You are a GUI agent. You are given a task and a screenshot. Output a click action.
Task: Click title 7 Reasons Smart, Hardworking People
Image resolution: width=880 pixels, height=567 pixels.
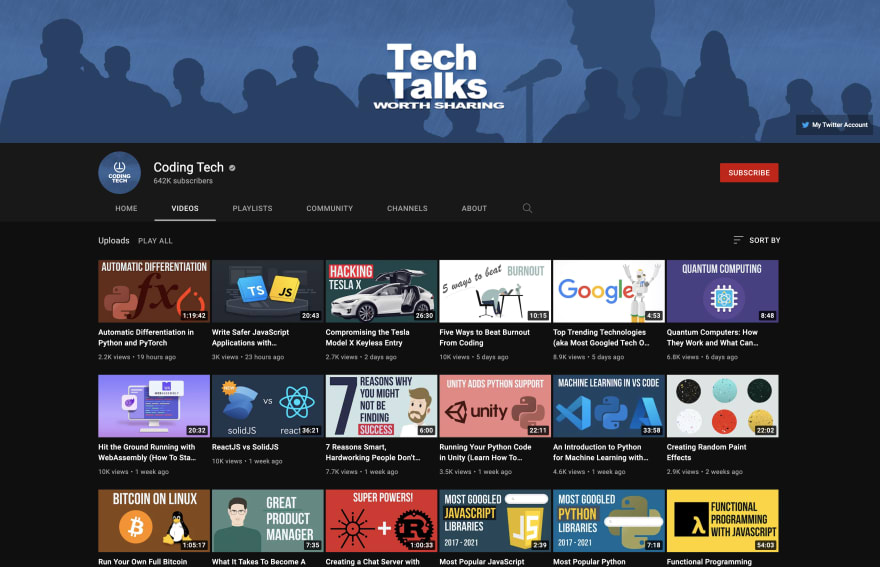(373, 452)
